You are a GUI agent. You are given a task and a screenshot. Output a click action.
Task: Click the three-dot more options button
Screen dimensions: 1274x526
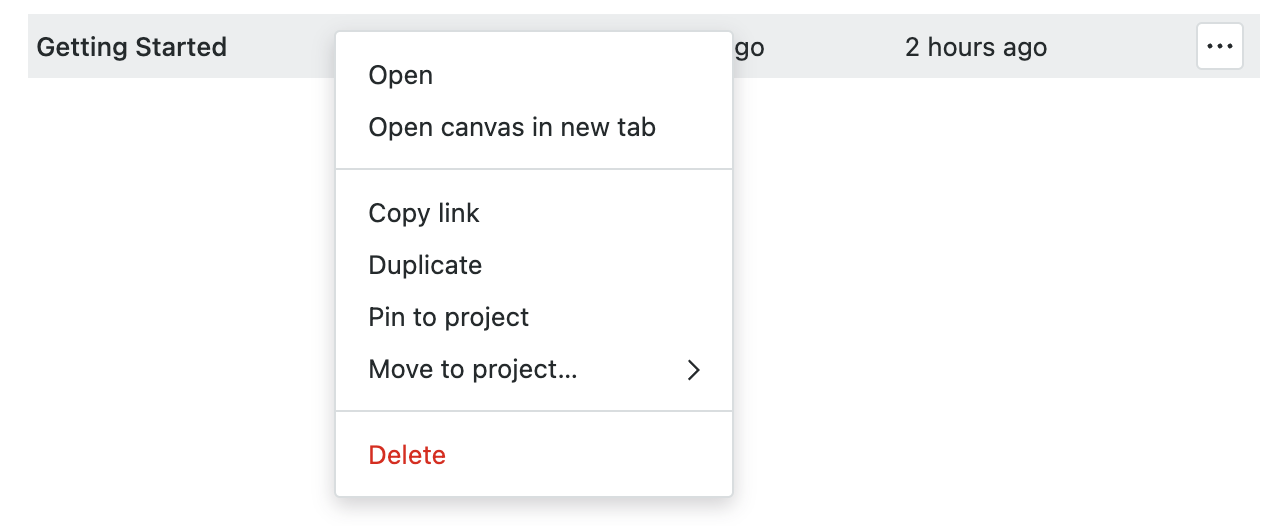click(x=1219, y=47)
